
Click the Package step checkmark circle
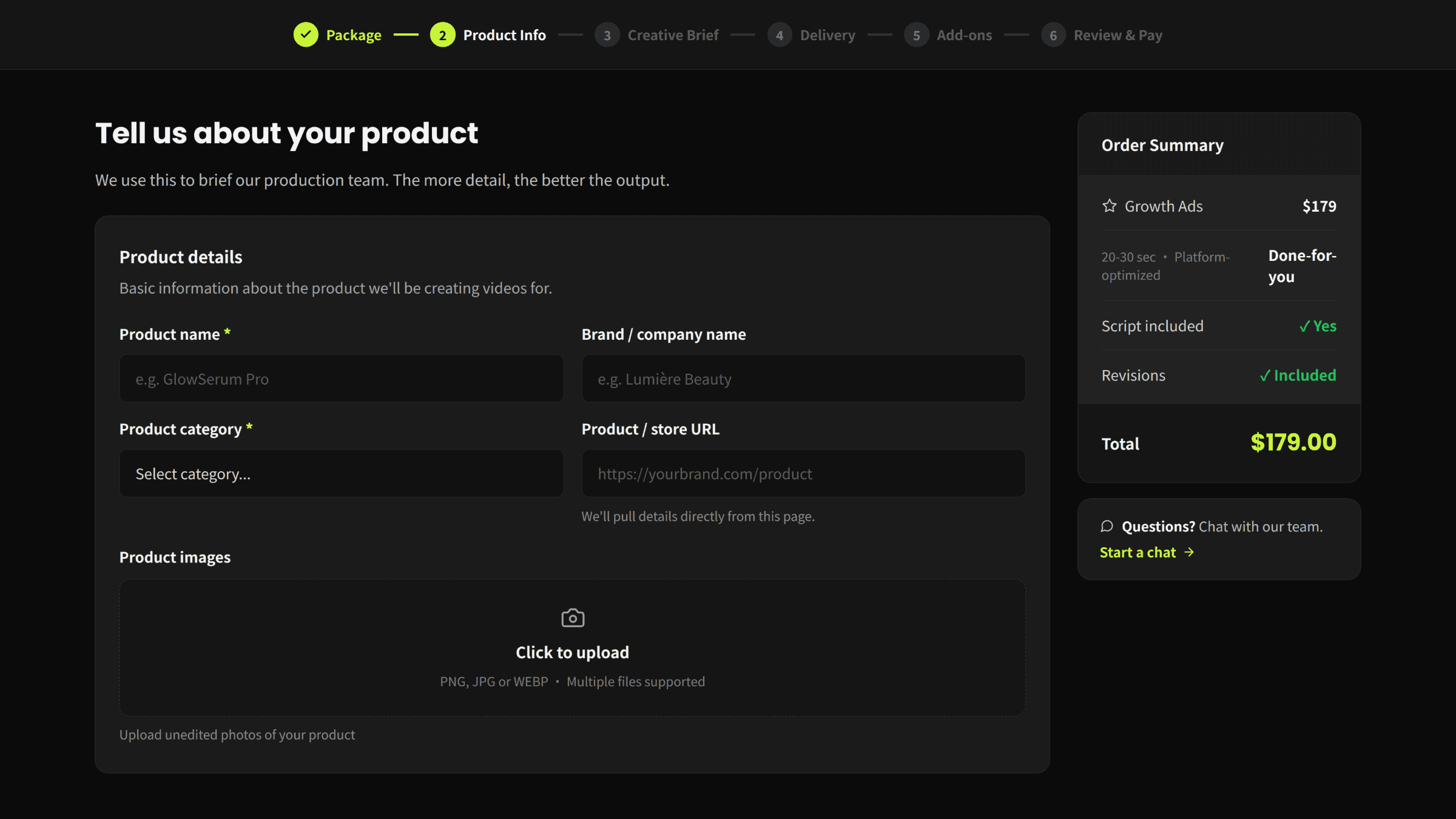coord(306,35)
